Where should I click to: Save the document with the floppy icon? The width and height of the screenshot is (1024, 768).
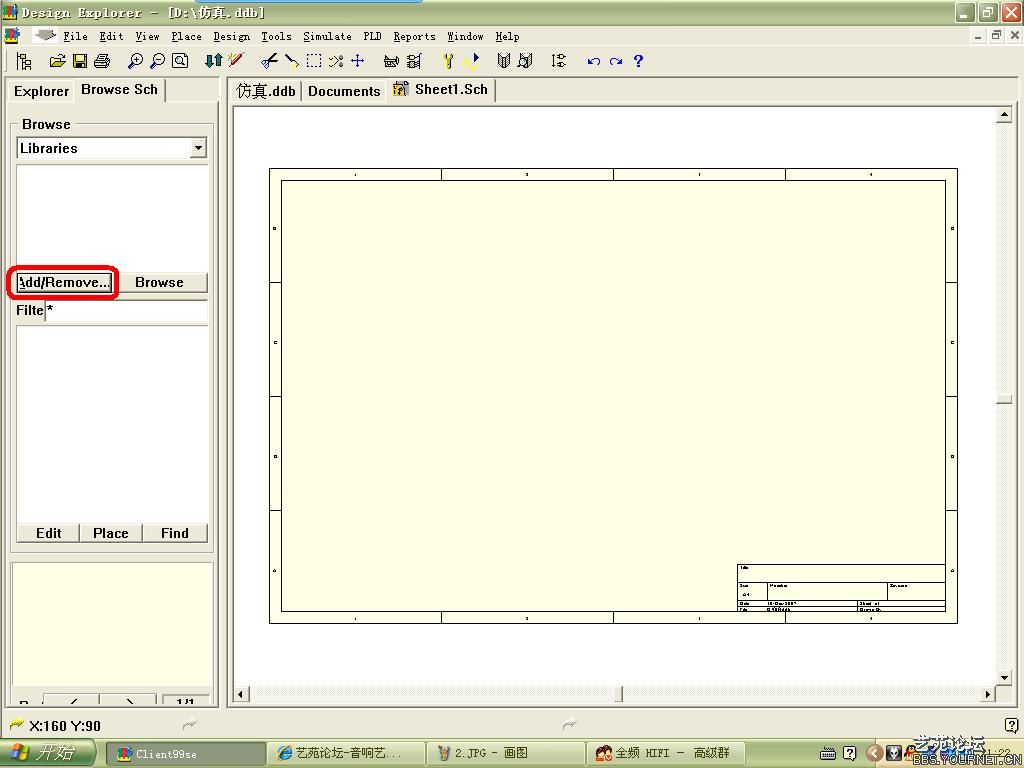pyautogui.click(x=80, y=61)
